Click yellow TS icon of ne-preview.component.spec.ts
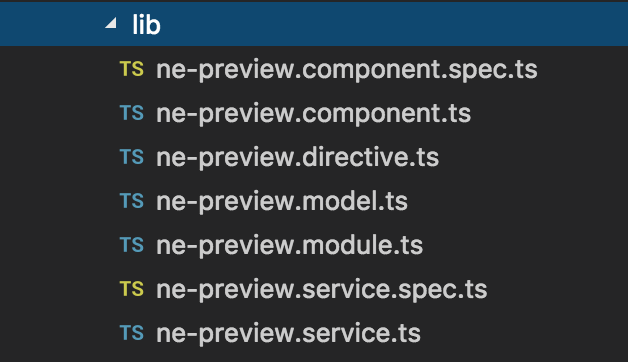The width and height of the screenshot is (628, 362). point(131,69)
